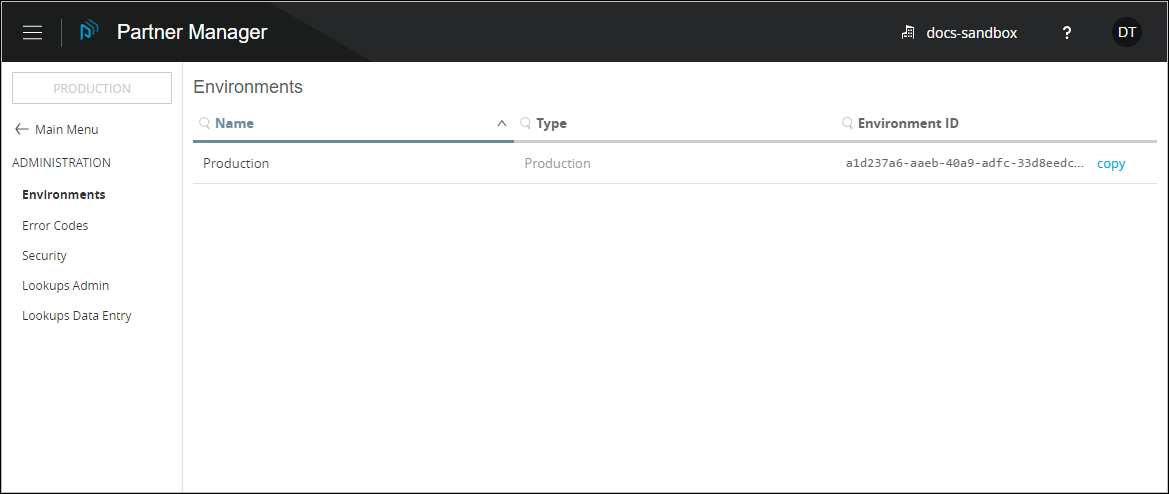The image size is (1169, 494).
Task: Click the search icon in Type column
Action: point(525,124)
